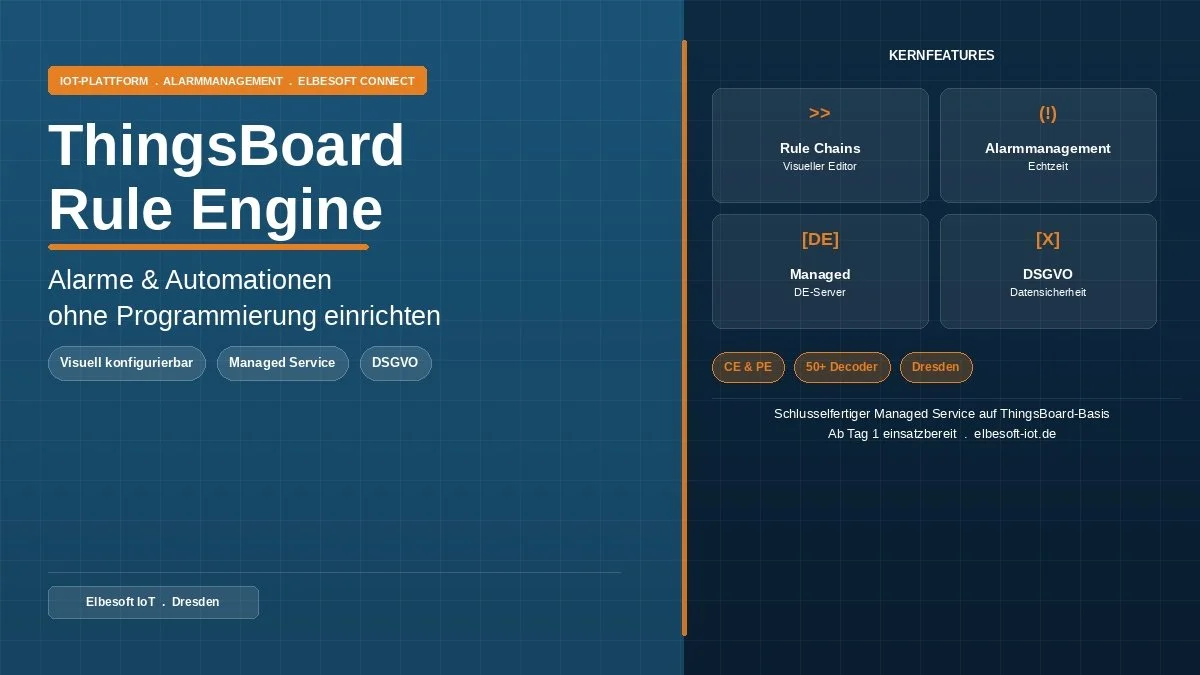Click the '50+ Decoder' tag
Image resolution: width=1200 pixels, height=675 pixels.
842,367
